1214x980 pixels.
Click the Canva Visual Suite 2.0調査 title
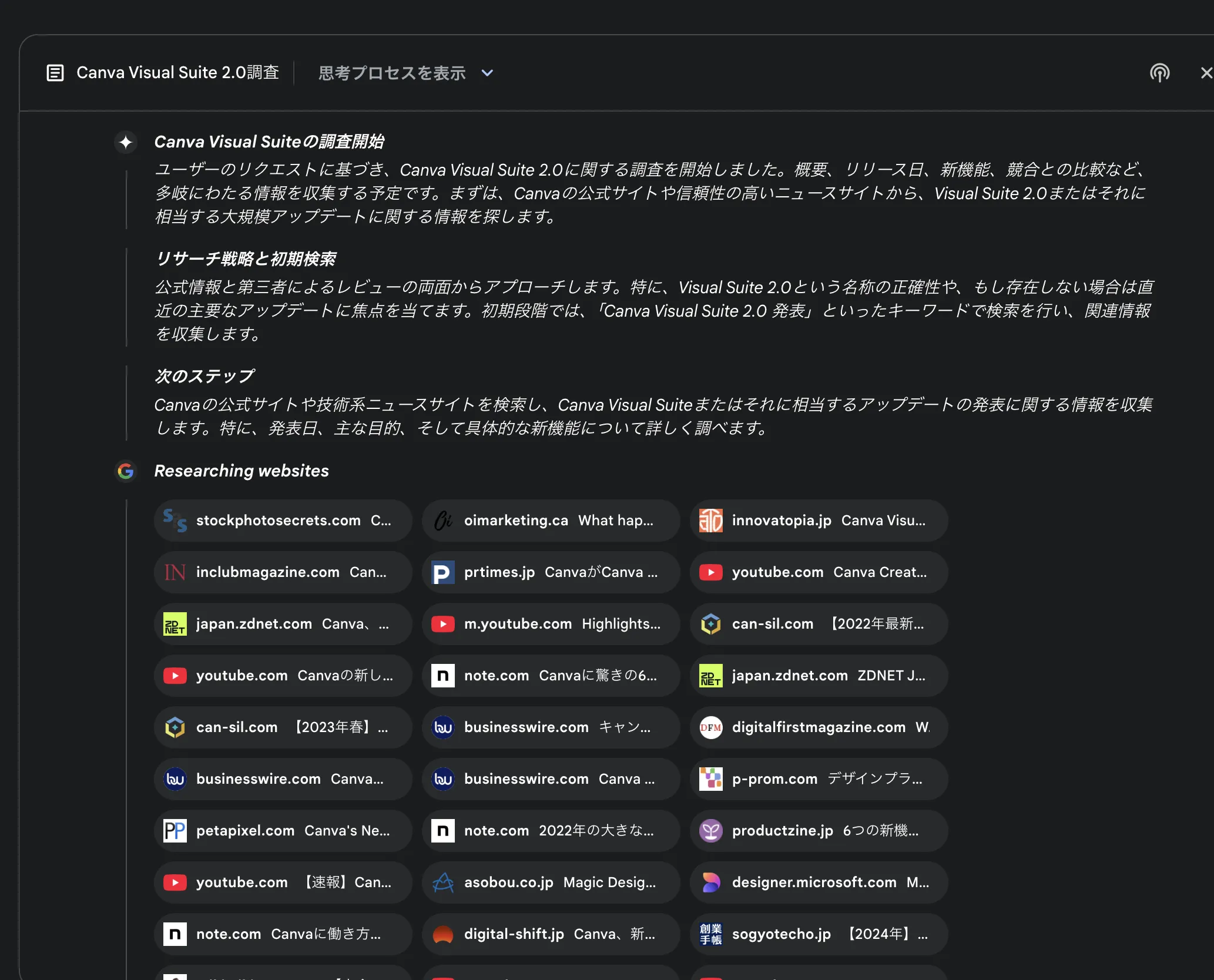pyautogui.click(x=177, y=73)
